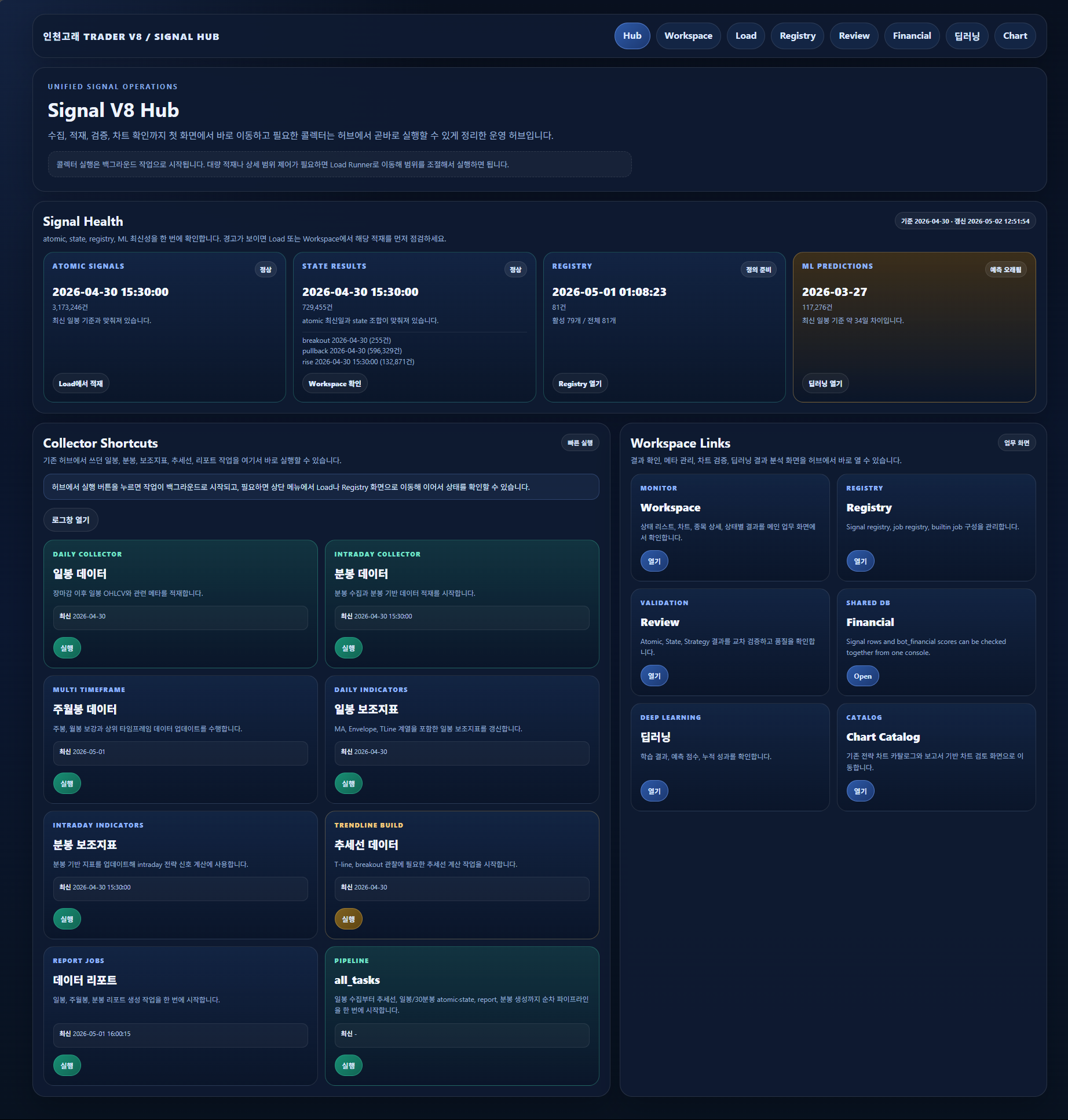Click the Workspace Links heading
Screen dimensions: 1068x1120
[680, 443]
